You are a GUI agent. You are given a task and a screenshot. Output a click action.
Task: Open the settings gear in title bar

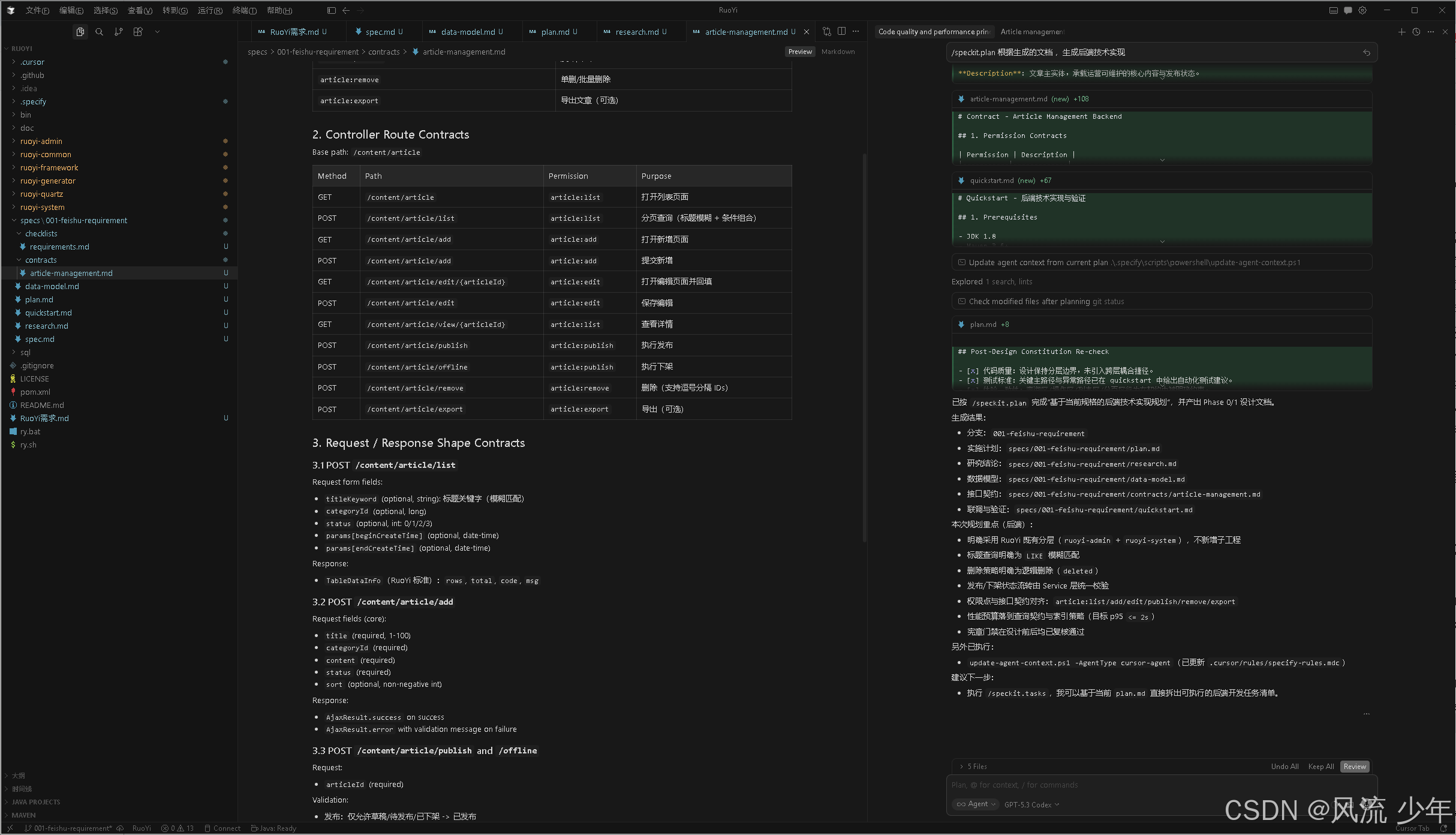click(x=1362, y=10)
